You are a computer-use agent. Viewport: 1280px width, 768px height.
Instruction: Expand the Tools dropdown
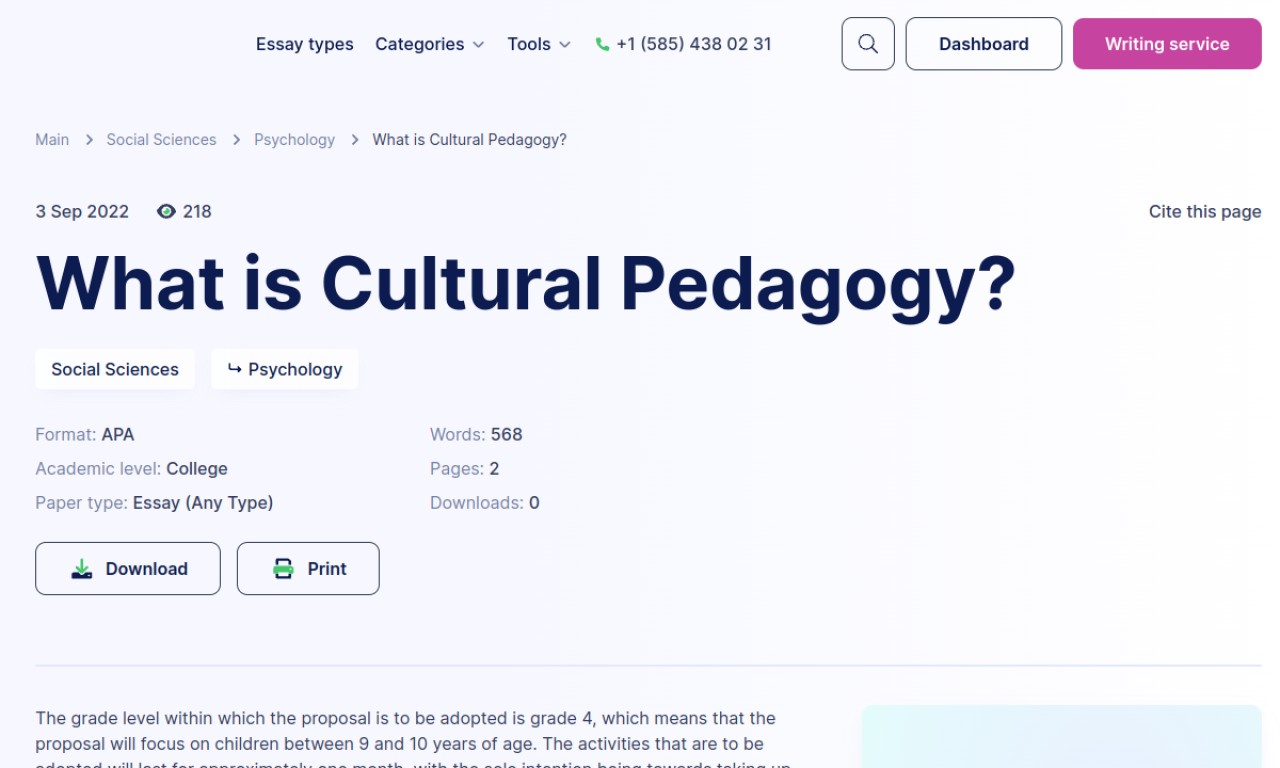coord(539,44)
